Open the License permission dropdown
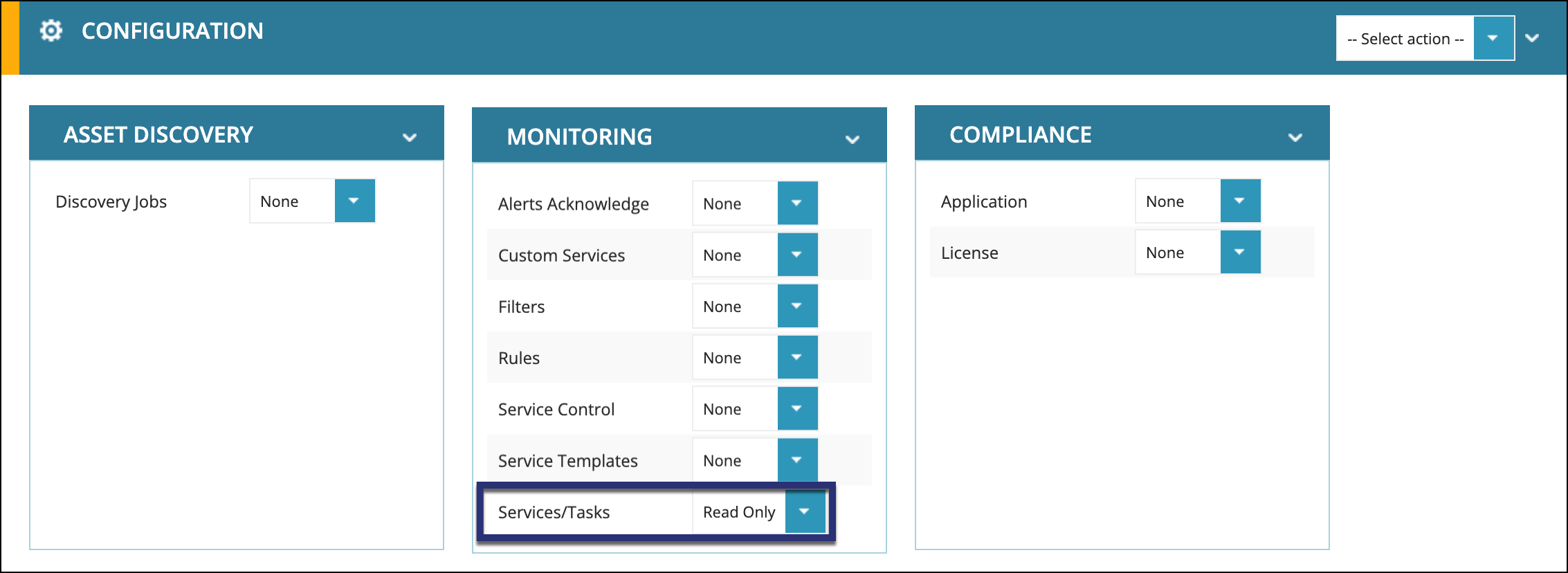Image resolution: width=1568 pixels, height=573 pixels. [1198, 252]
